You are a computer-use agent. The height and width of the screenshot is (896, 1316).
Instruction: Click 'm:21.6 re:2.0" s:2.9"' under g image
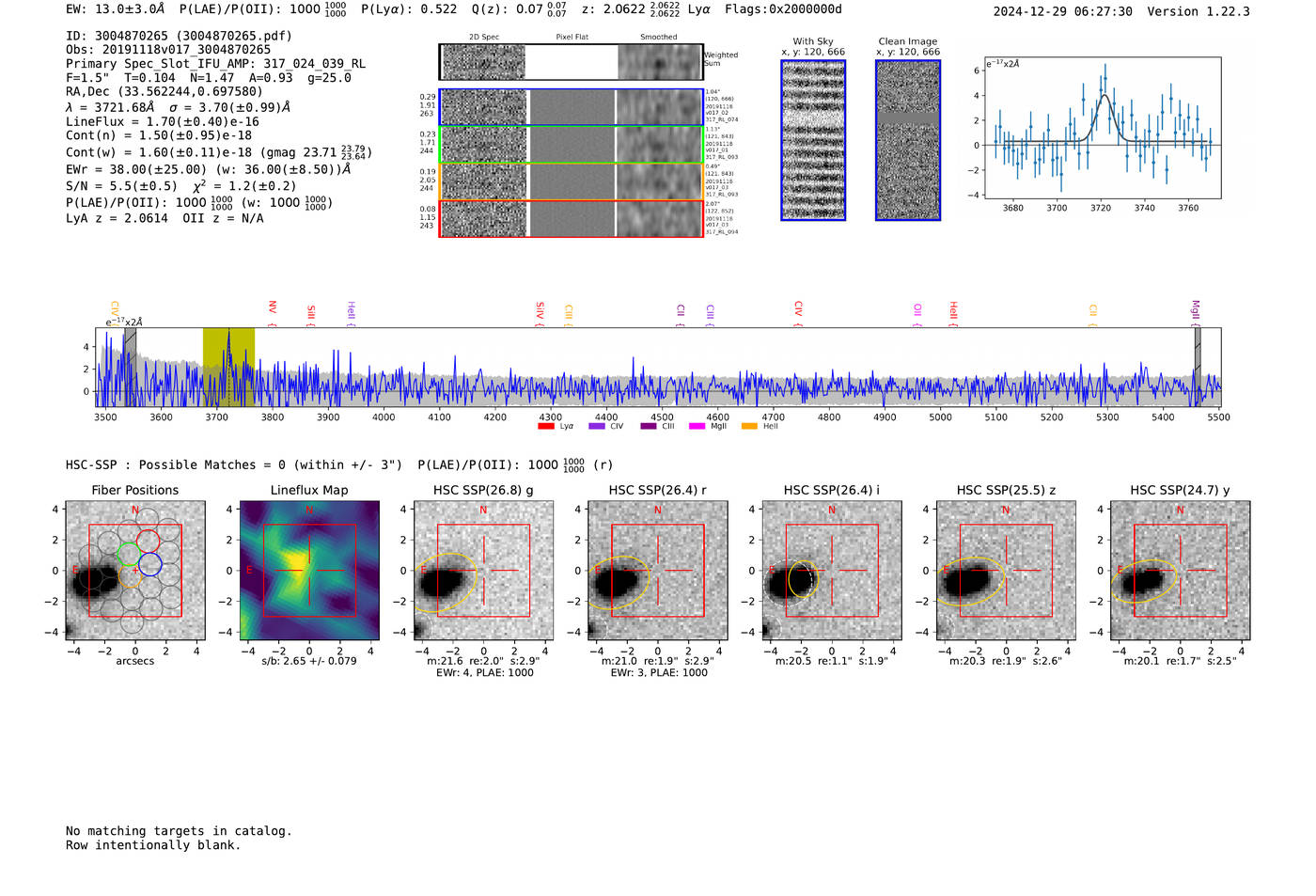pos(483,661)
